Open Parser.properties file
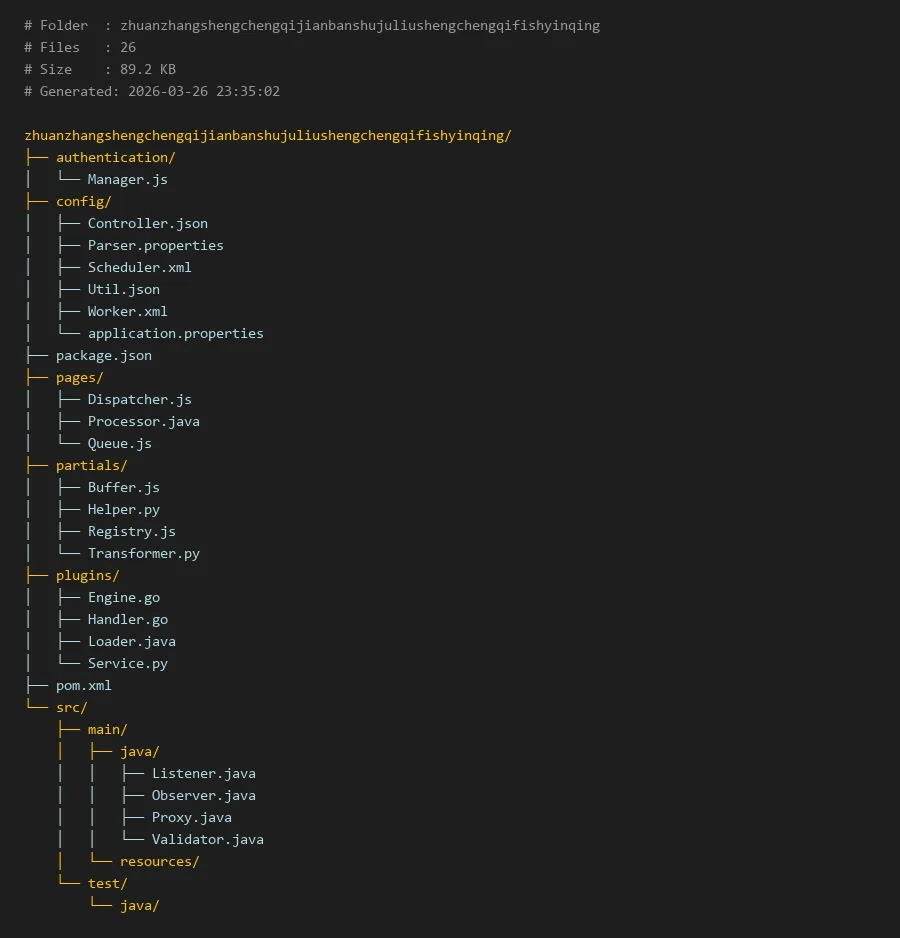 point(155,245)
